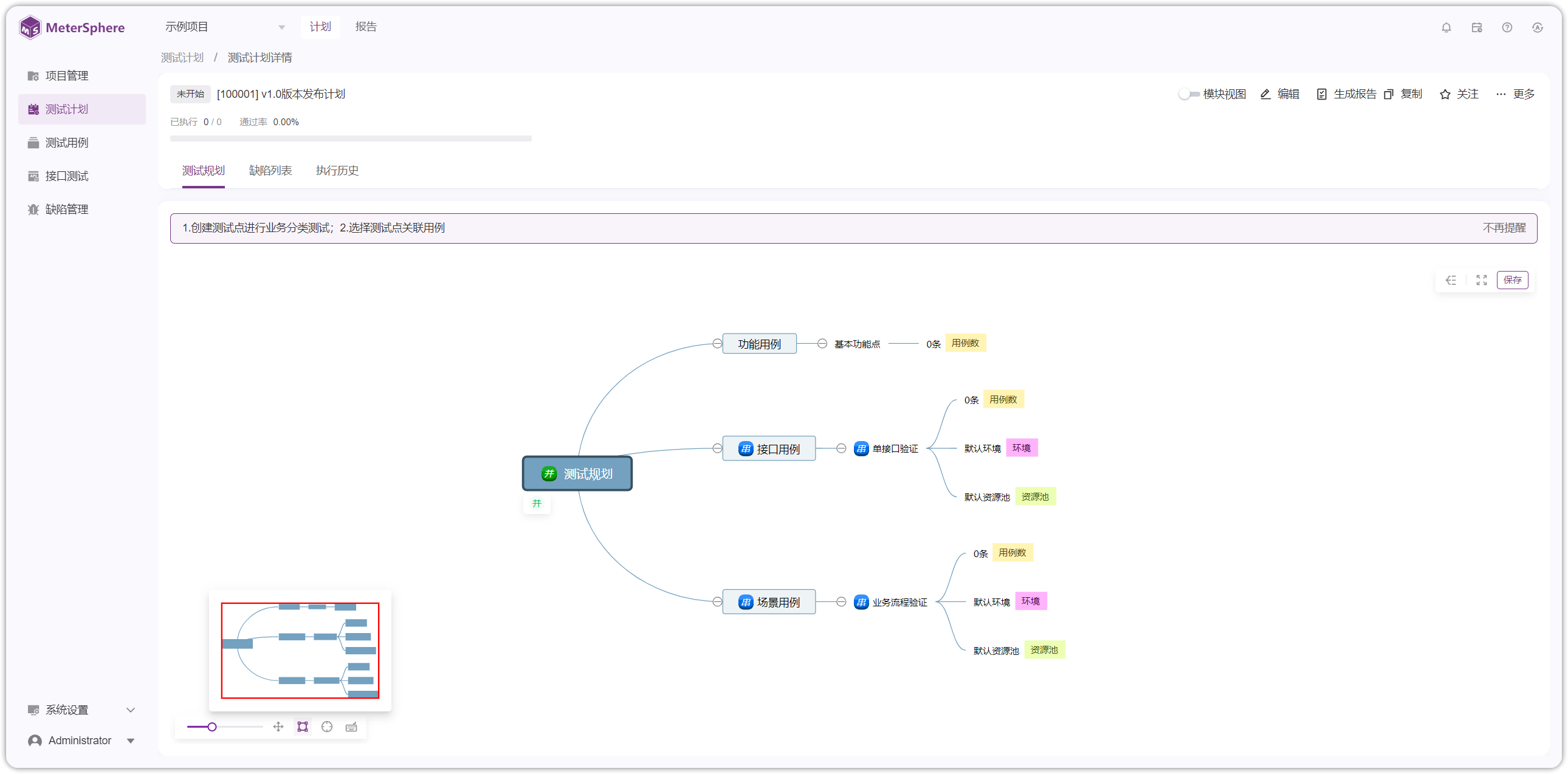Select the fit-to-canvas icon in zoom toolbar
The image size is (1568, 774).
pyautogui.click(x=303, y=727)
